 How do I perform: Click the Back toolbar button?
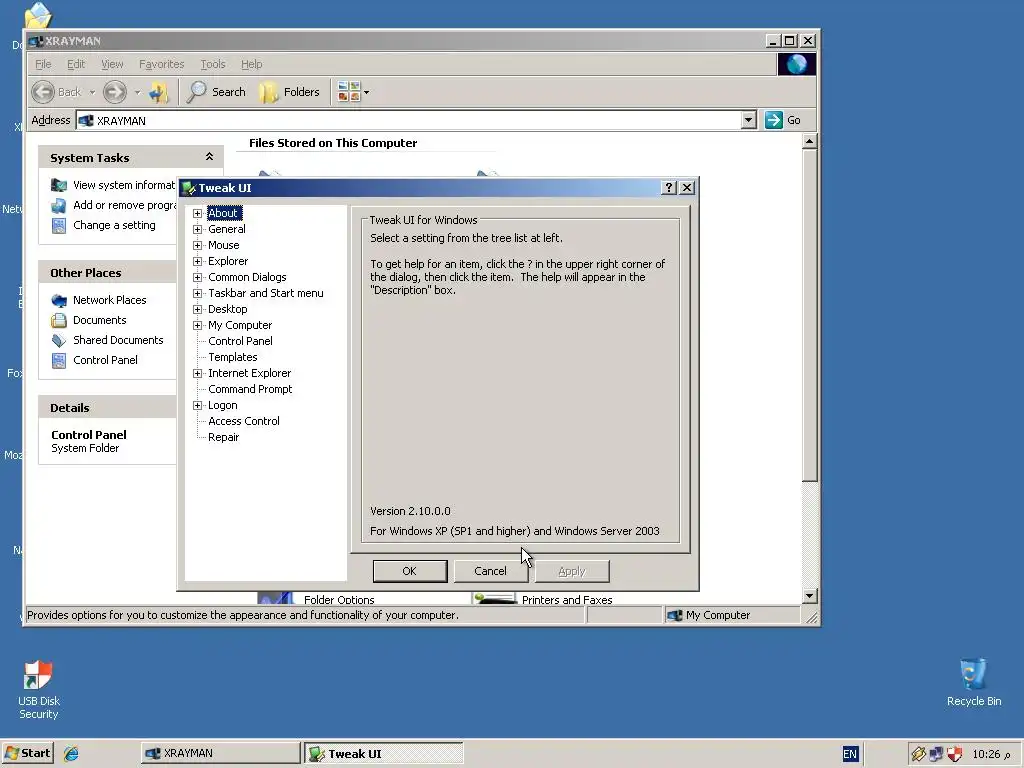[x=57, y=92]
